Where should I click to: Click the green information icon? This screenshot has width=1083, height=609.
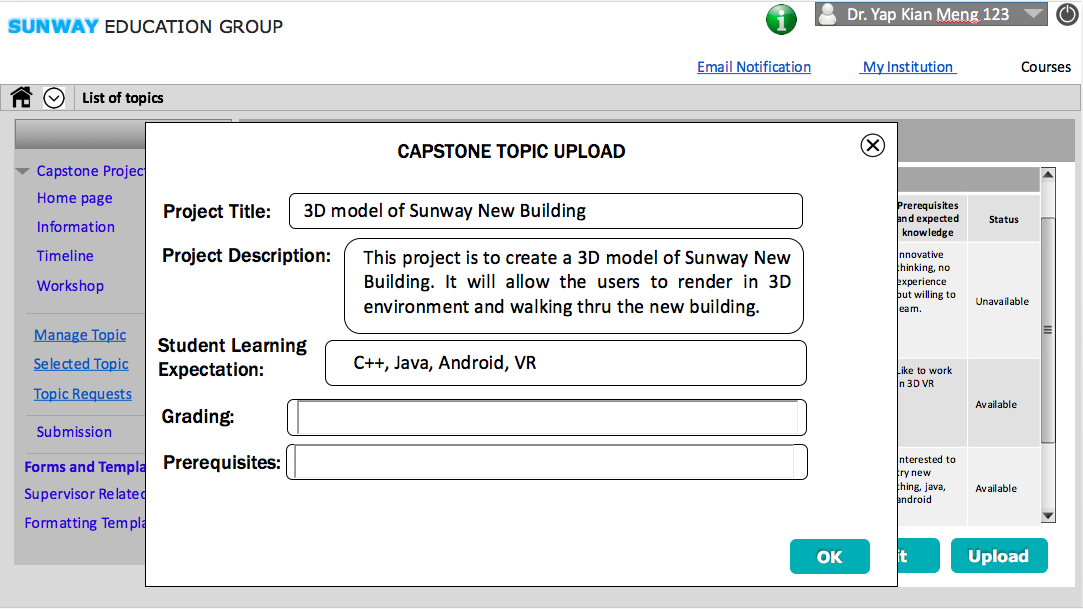(781, 19)
